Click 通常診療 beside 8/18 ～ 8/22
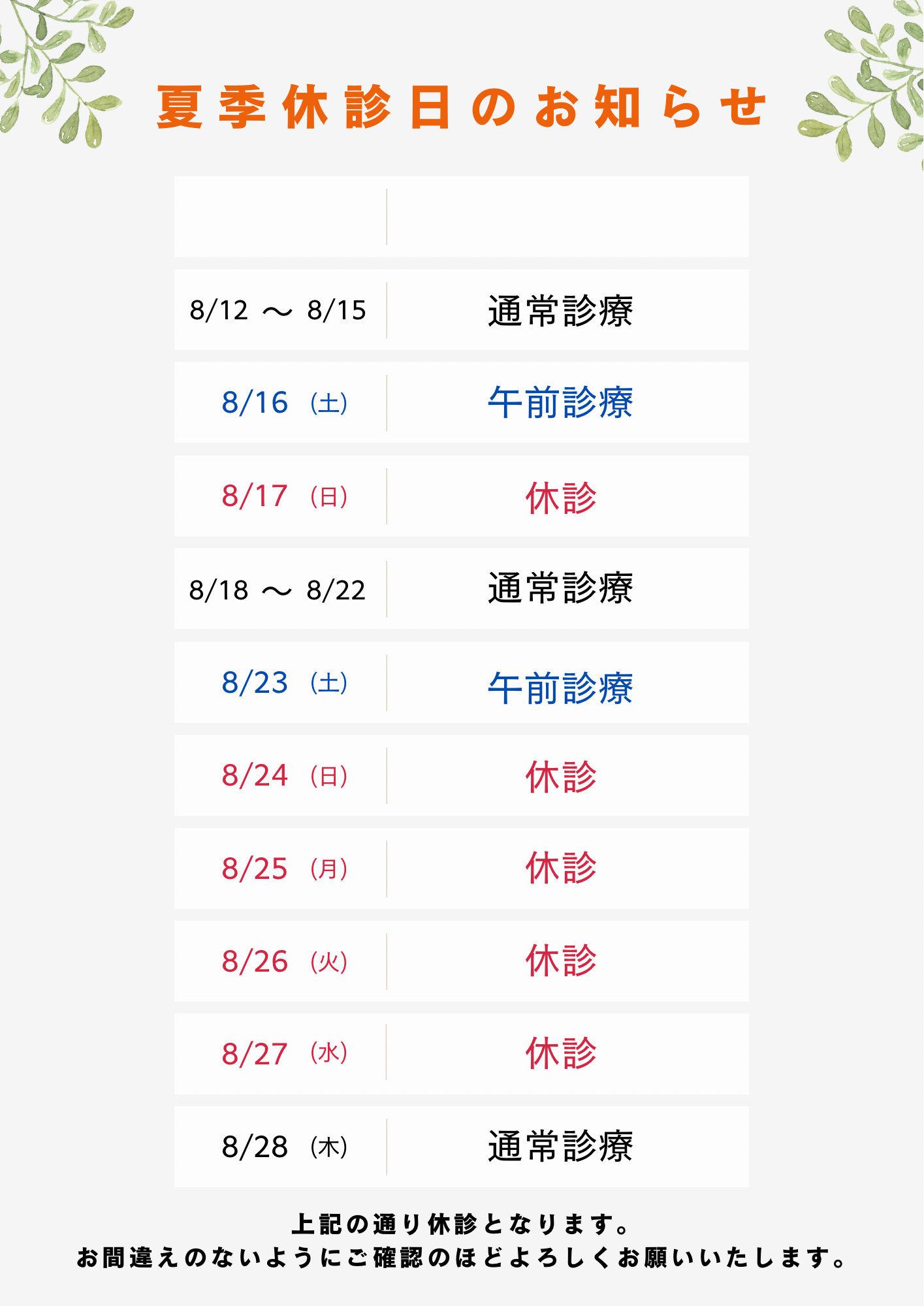 (560, 588)
